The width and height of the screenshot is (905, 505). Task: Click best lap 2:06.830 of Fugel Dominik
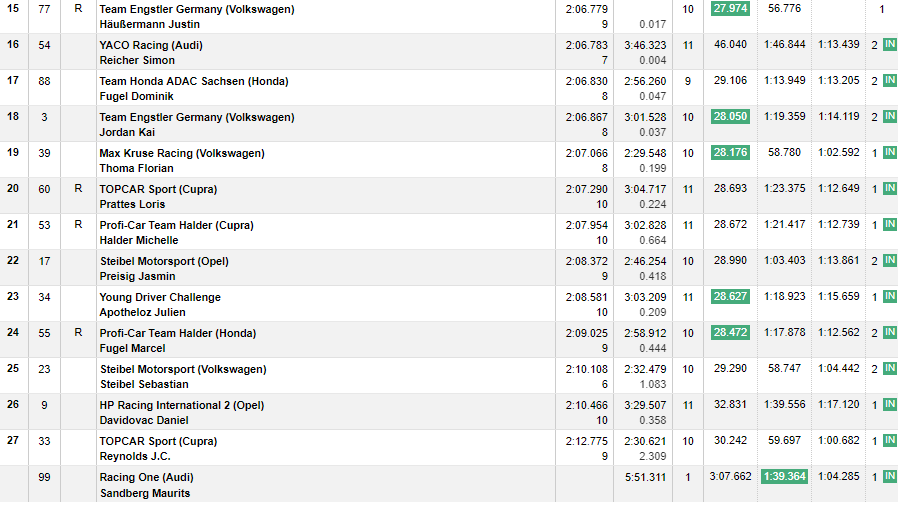tap(585, 81)
